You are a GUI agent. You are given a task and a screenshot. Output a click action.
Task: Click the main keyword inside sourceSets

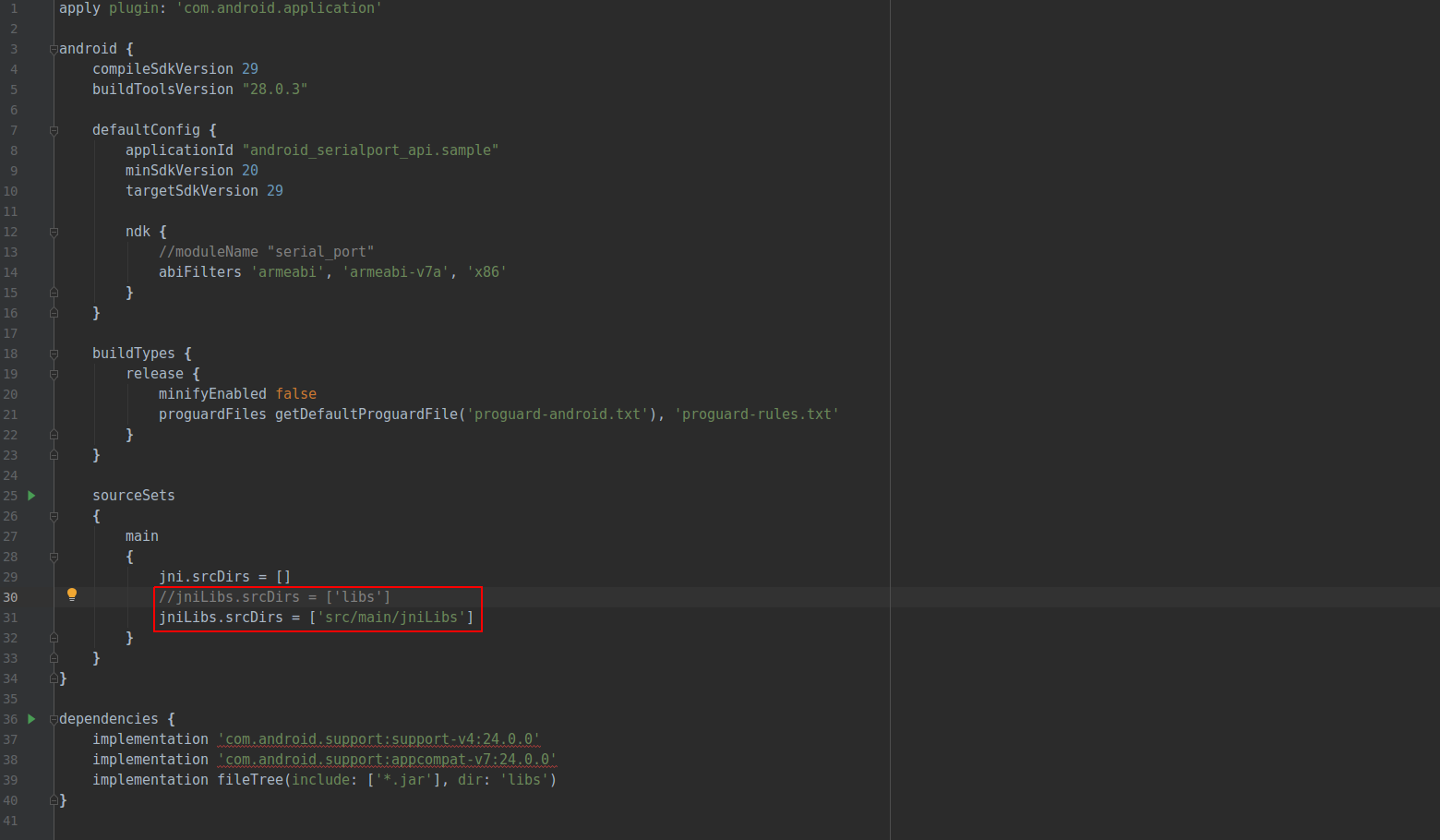click(x=142, y=536)
